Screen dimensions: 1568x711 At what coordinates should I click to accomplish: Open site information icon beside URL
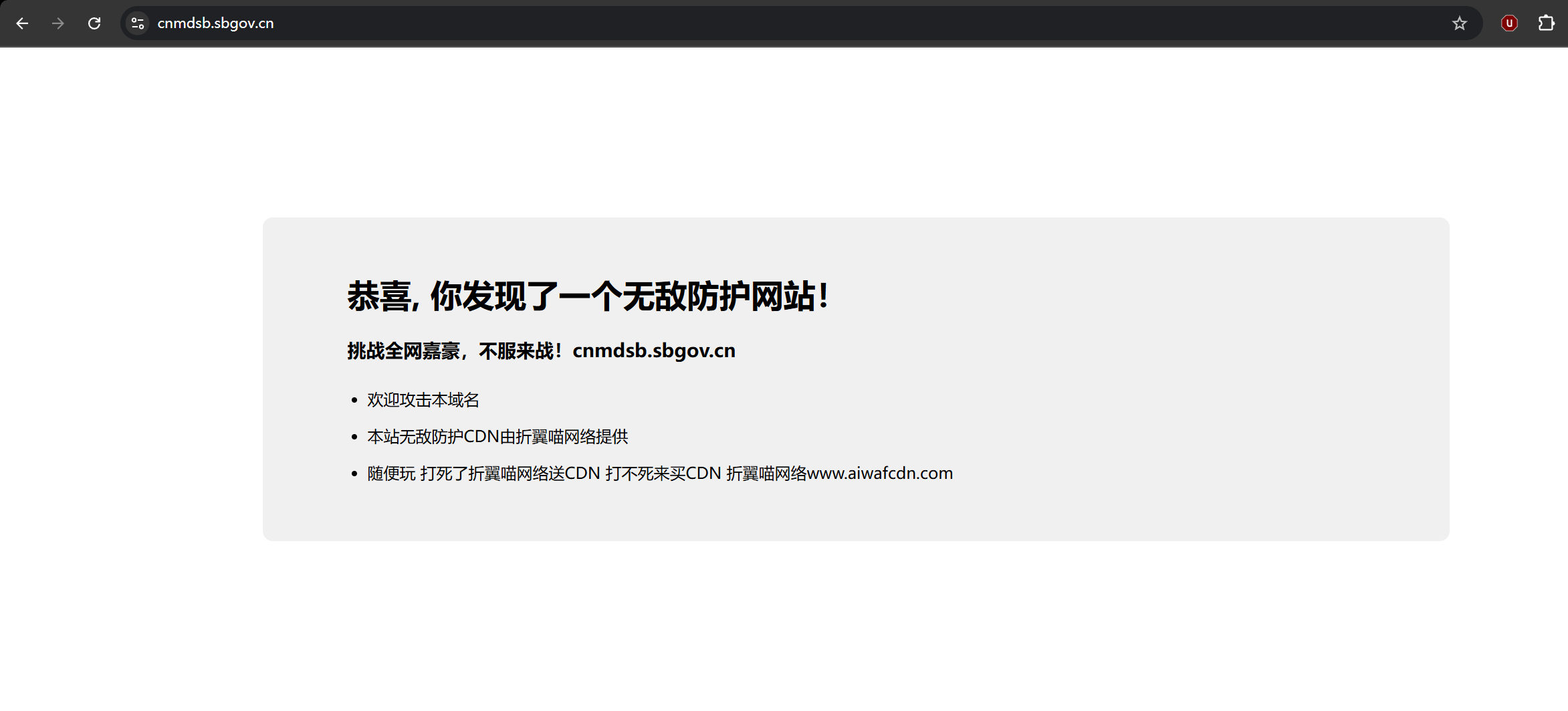coord(138,23)
